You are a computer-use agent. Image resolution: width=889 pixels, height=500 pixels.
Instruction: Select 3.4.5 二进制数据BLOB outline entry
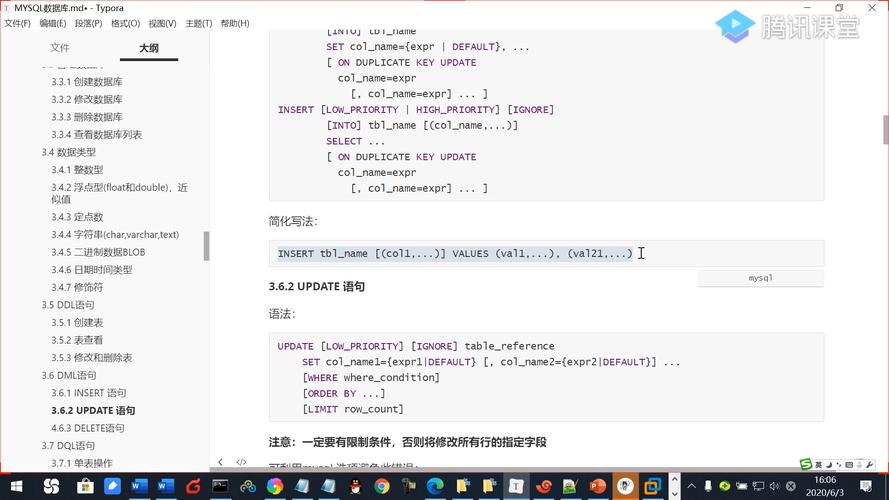[98, 252]
